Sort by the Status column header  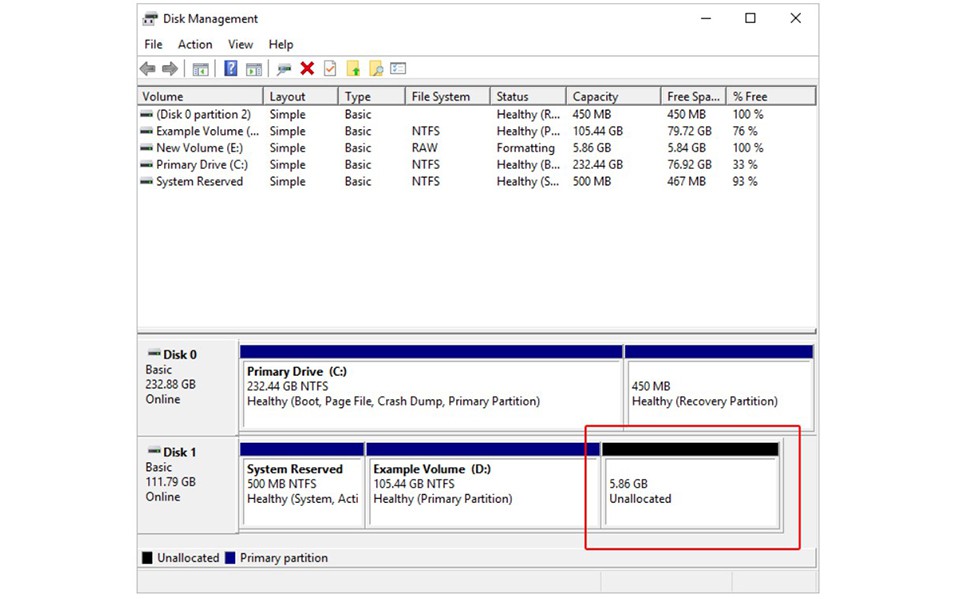coord(528,97)
